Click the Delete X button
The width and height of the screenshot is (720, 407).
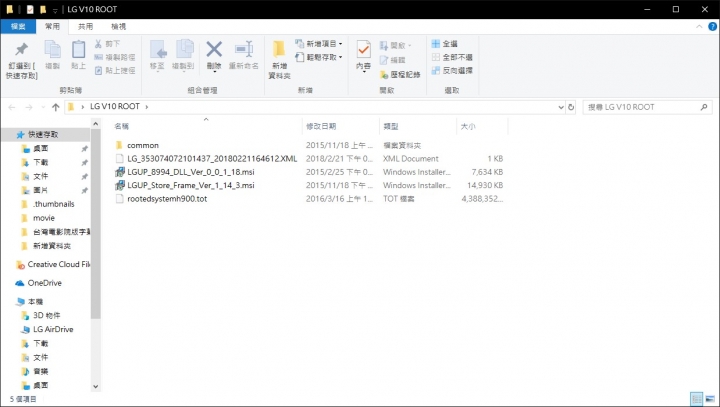(x=214, y=55)
